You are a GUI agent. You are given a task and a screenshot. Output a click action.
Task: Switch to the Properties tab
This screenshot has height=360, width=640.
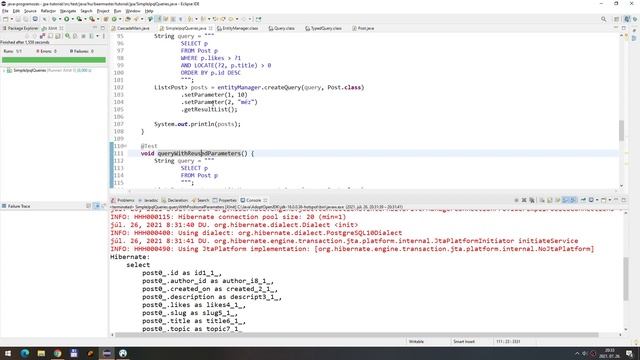[x=224, y=200]
